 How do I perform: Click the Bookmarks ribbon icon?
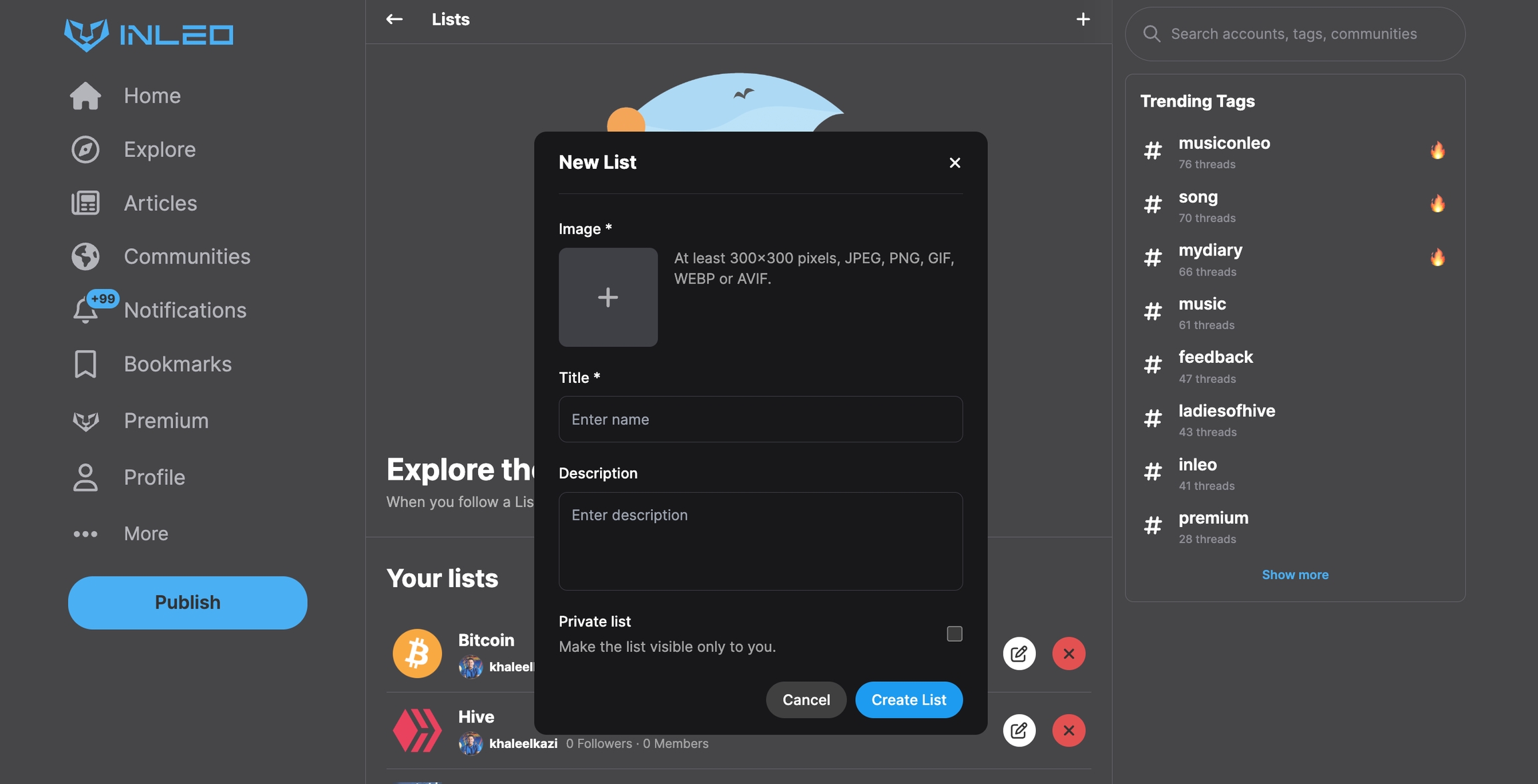[x=85, y=364]
